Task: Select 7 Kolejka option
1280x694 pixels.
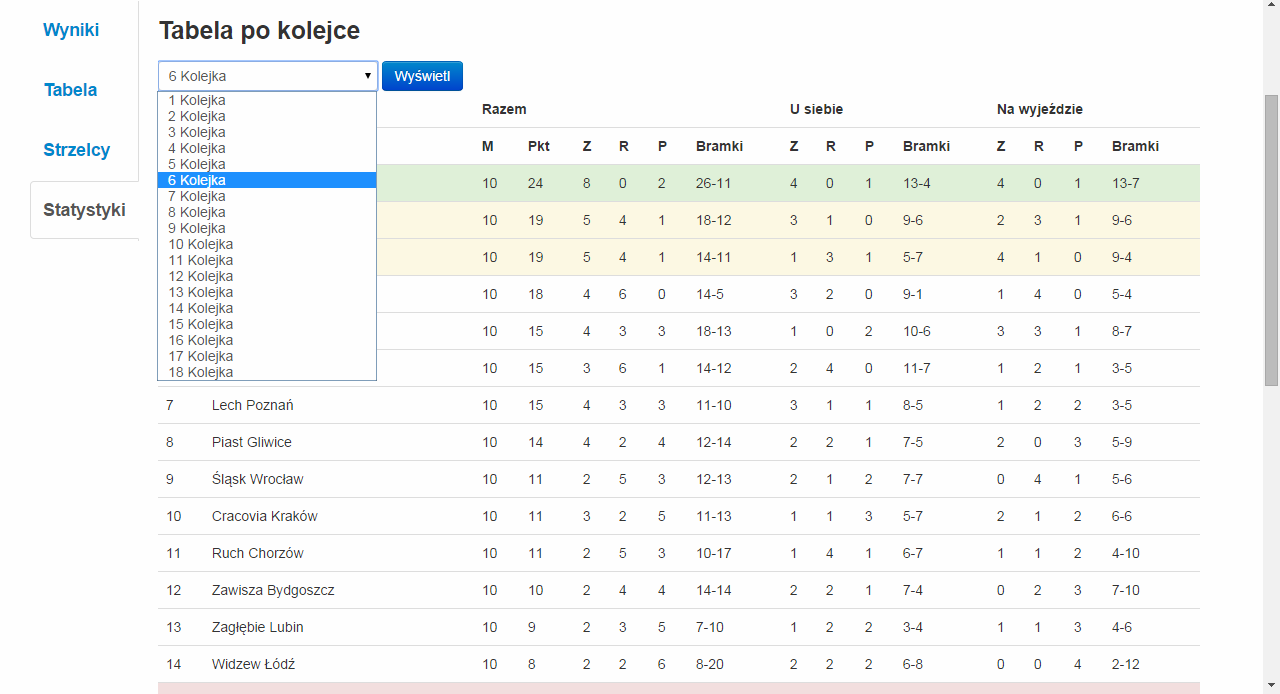Action: (x=197, y=196)
